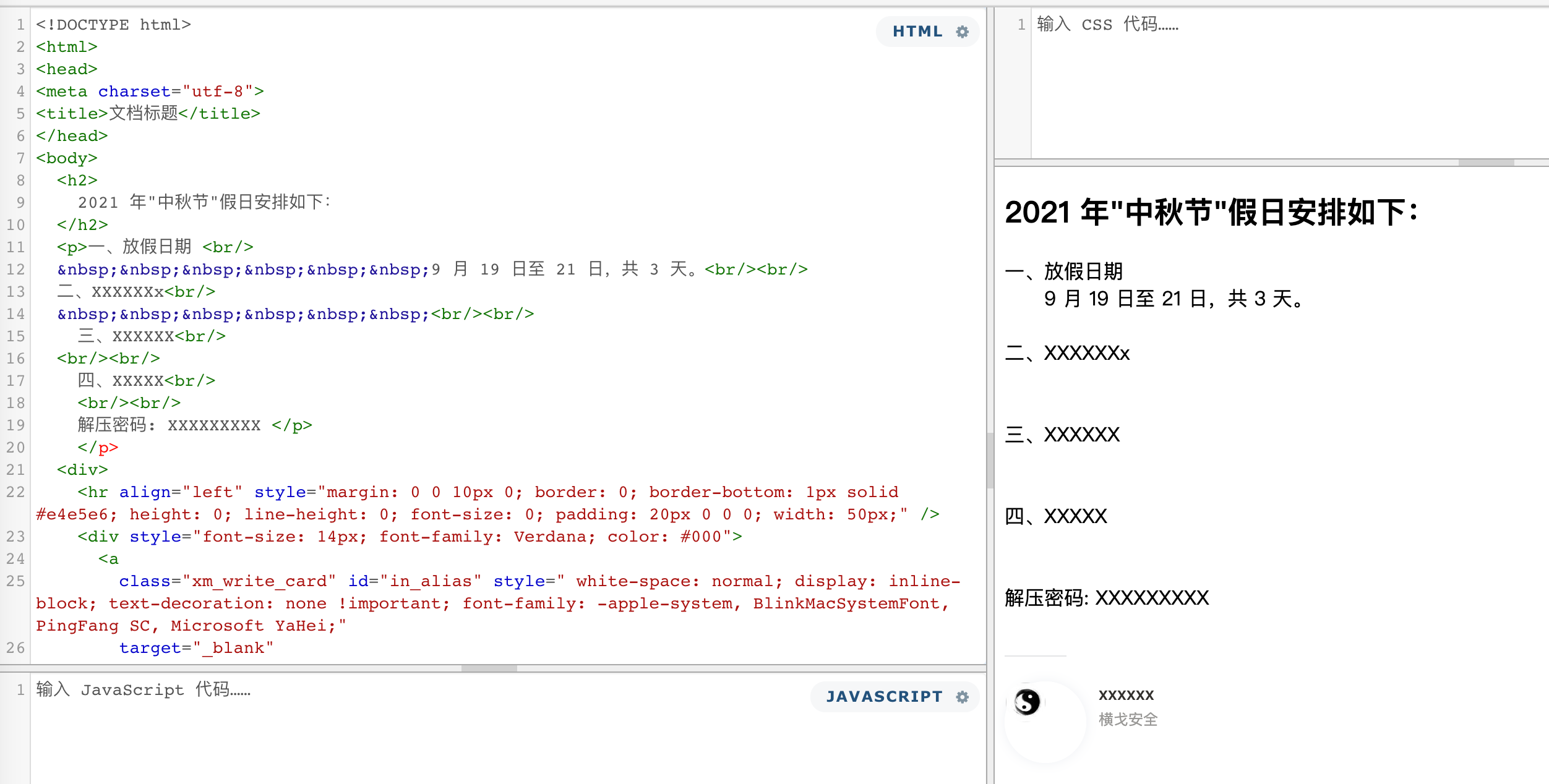Screen dimensions: 1549x784
Task: Click the 横戈安全 subtitle text
Action: [x=1128, y=719]
